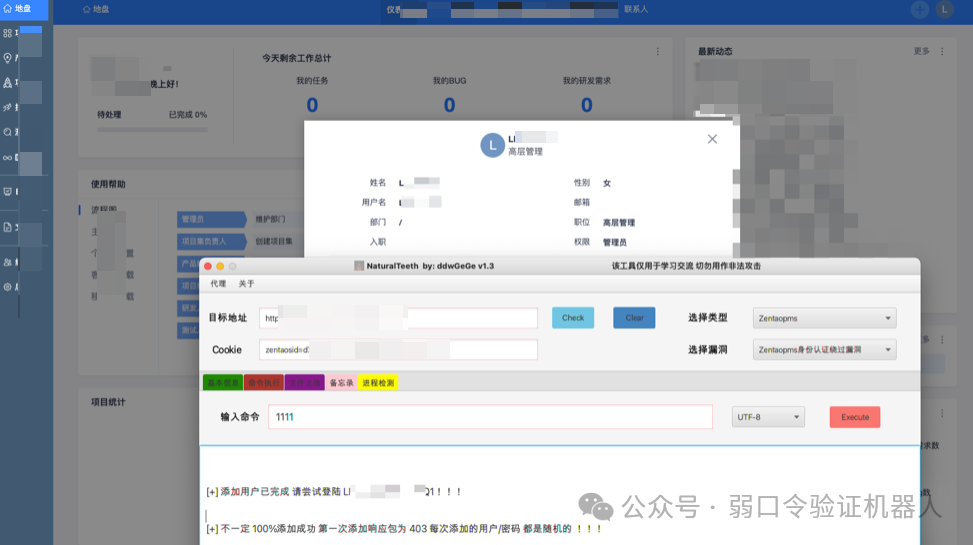
Task: Switch to the yellow 进程检测 tab
Action: [378, 382]
